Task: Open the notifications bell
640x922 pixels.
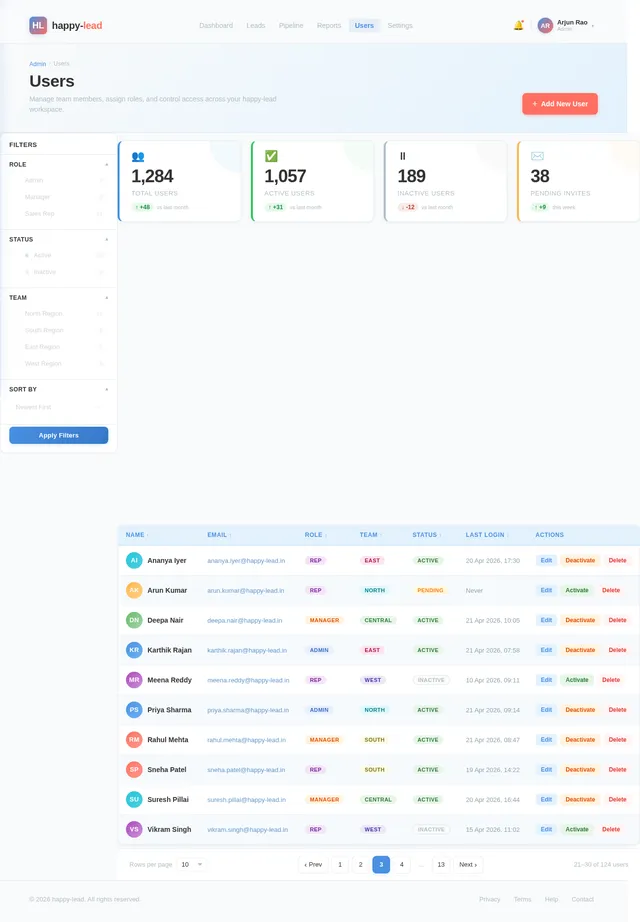Action: click(x=518, y=25)
